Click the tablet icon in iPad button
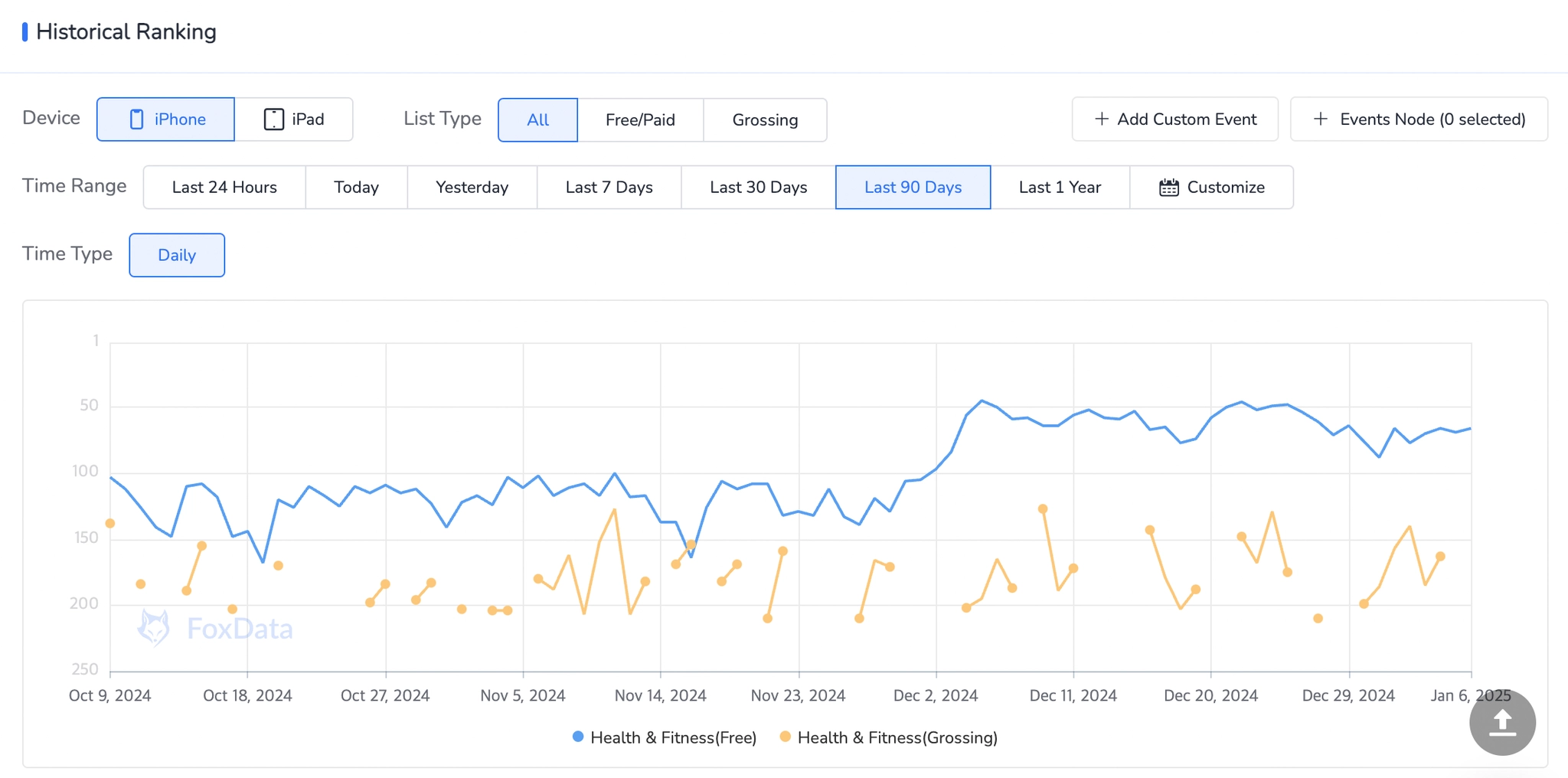Viewport: 1568px width, 778px height. click(x=273, y=119)
